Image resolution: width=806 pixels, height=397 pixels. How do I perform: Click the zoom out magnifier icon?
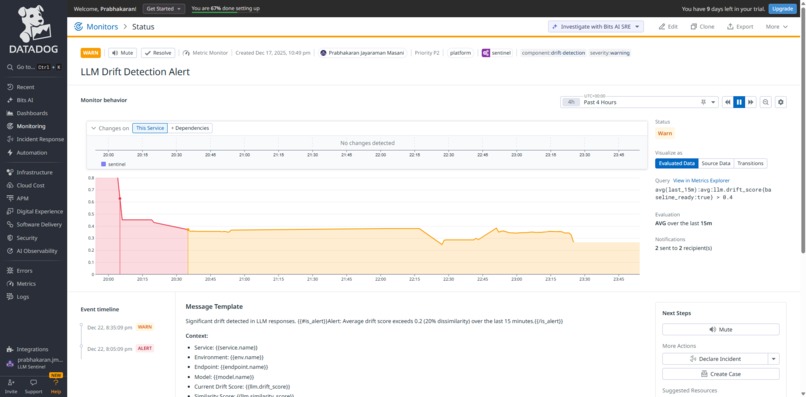pyautogui.click(x=766, y=102)
